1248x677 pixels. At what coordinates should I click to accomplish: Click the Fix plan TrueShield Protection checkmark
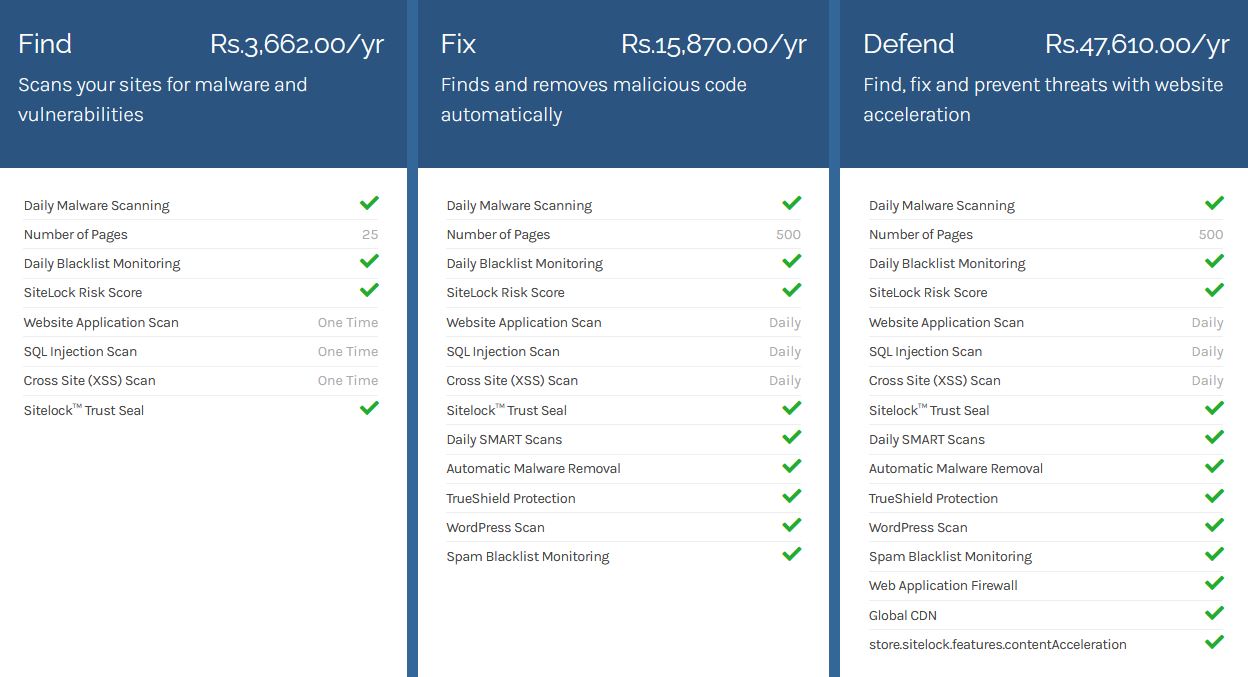[x=791, y=496]
